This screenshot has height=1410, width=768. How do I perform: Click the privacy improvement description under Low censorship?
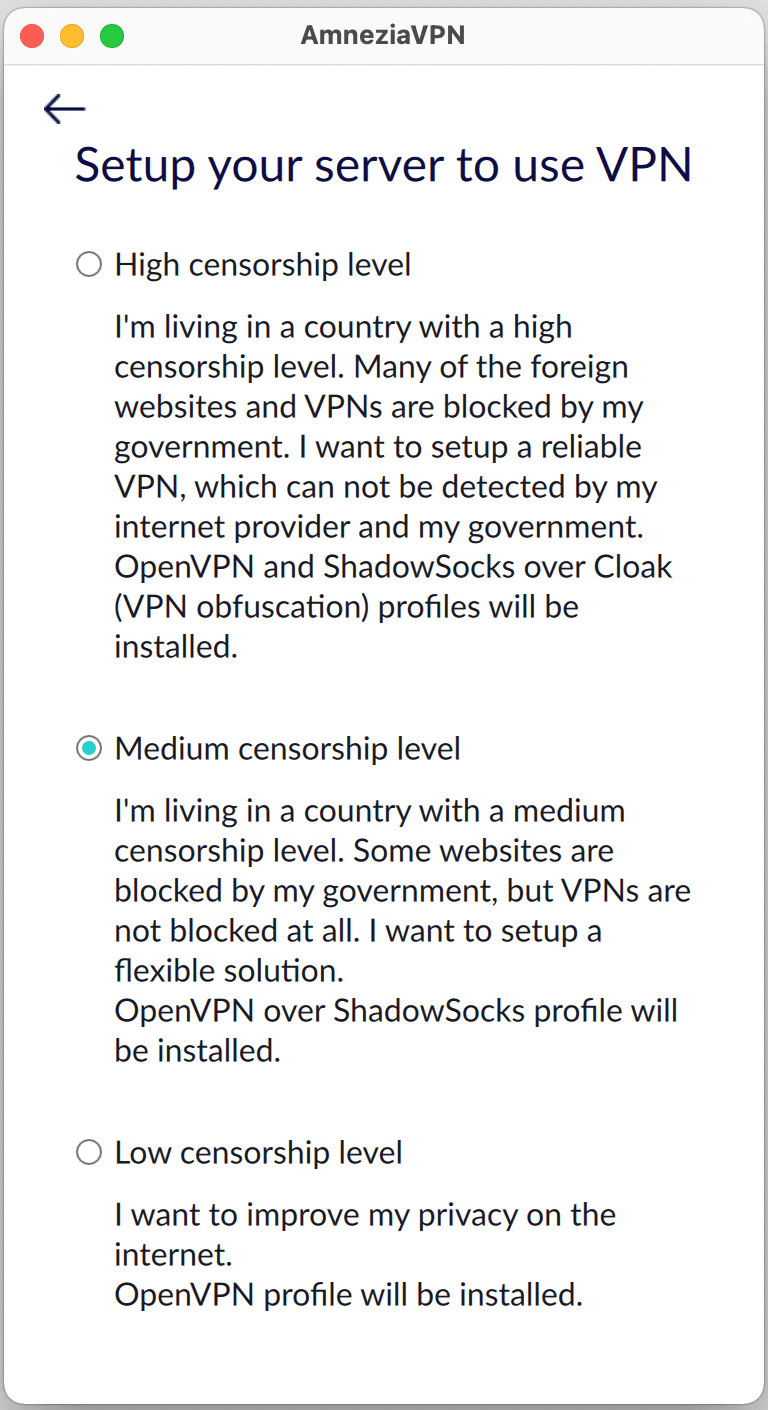pos(365,1234)
